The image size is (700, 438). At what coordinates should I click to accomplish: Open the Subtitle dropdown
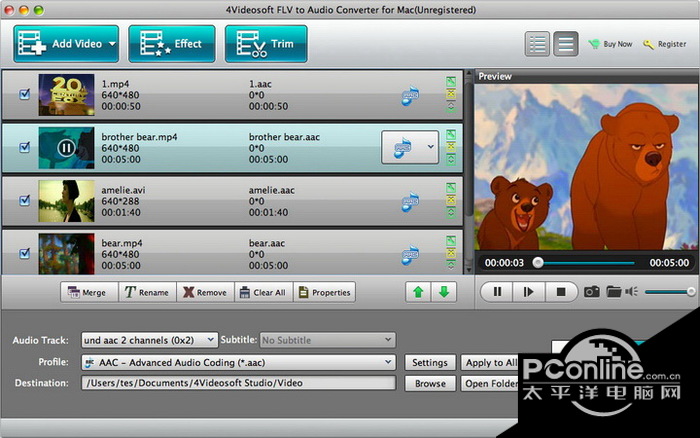click(x=328, y=340)
